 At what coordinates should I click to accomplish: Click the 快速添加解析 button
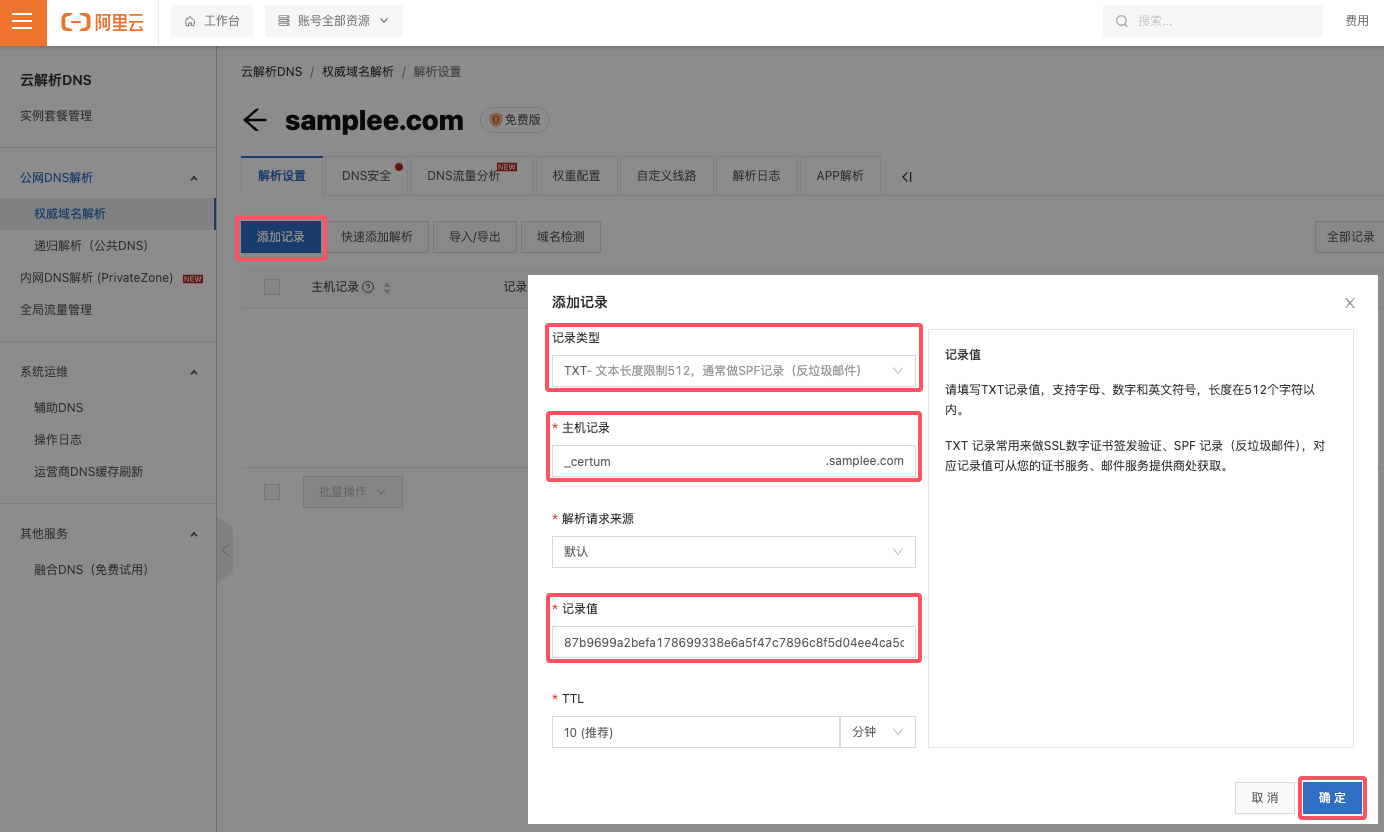tap(377, 237)
